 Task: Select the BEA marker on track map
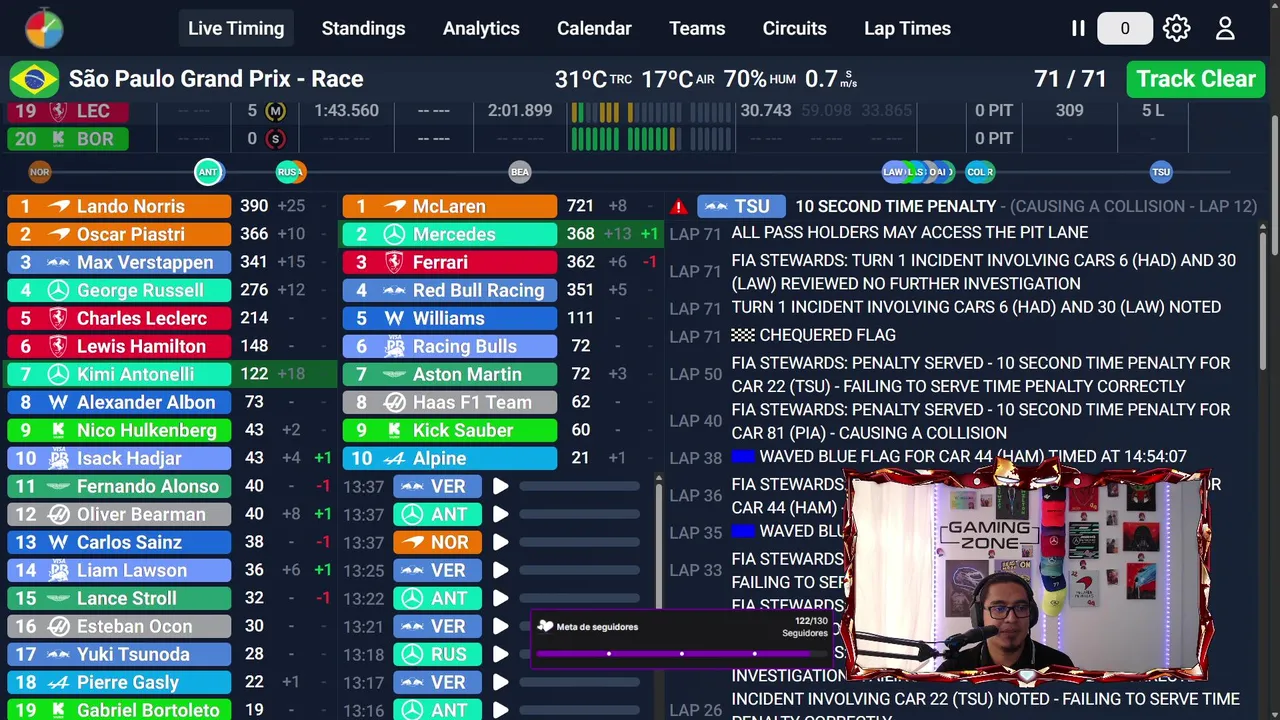tap(519, 172)
